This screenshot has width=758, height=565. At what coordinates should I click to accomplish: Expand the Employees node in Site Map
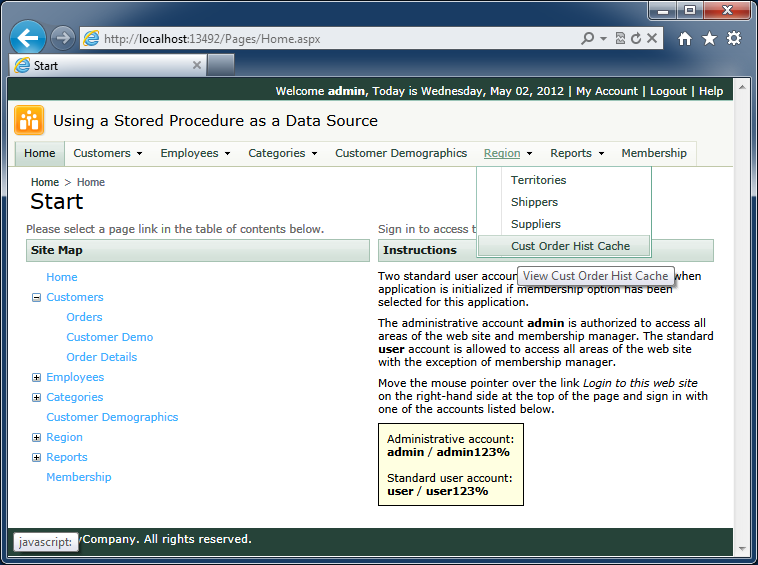coord(37,377)
